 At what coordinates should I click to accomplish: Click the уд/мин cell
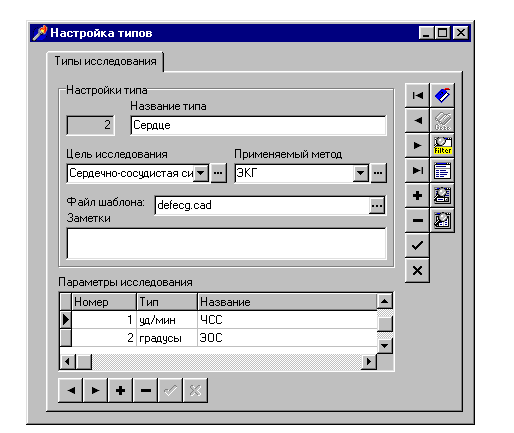tap(167, 320)
